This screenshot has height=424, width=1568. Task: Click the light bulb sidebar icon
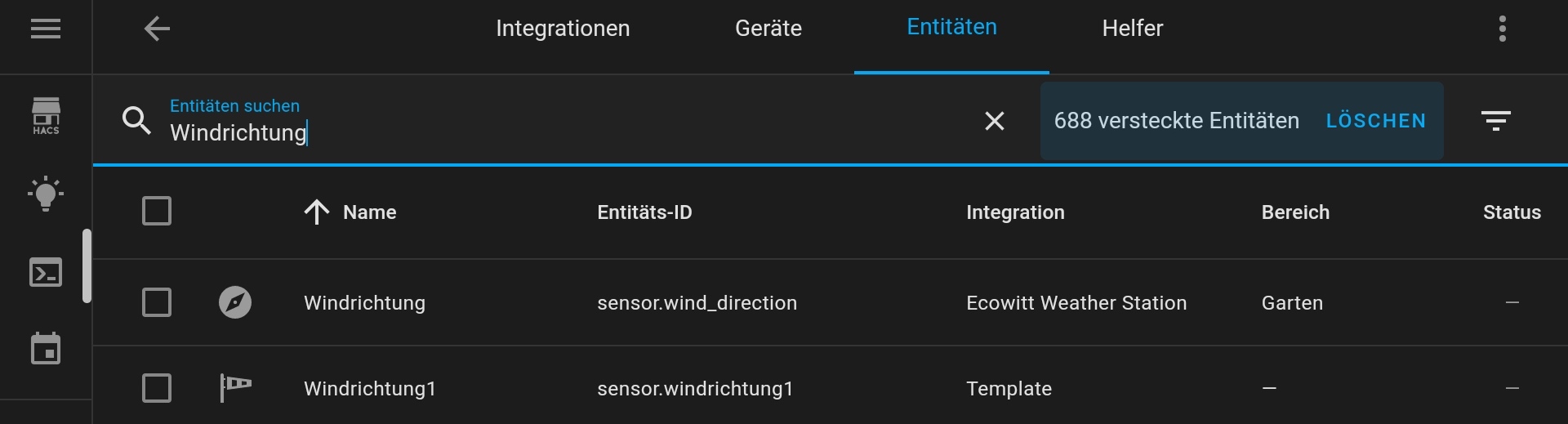pyautogui.click(x=46, y=194)
